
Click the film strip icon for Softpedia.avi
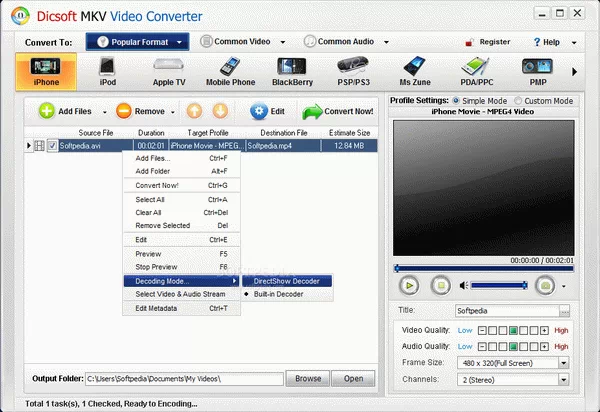tap(39, 146)
